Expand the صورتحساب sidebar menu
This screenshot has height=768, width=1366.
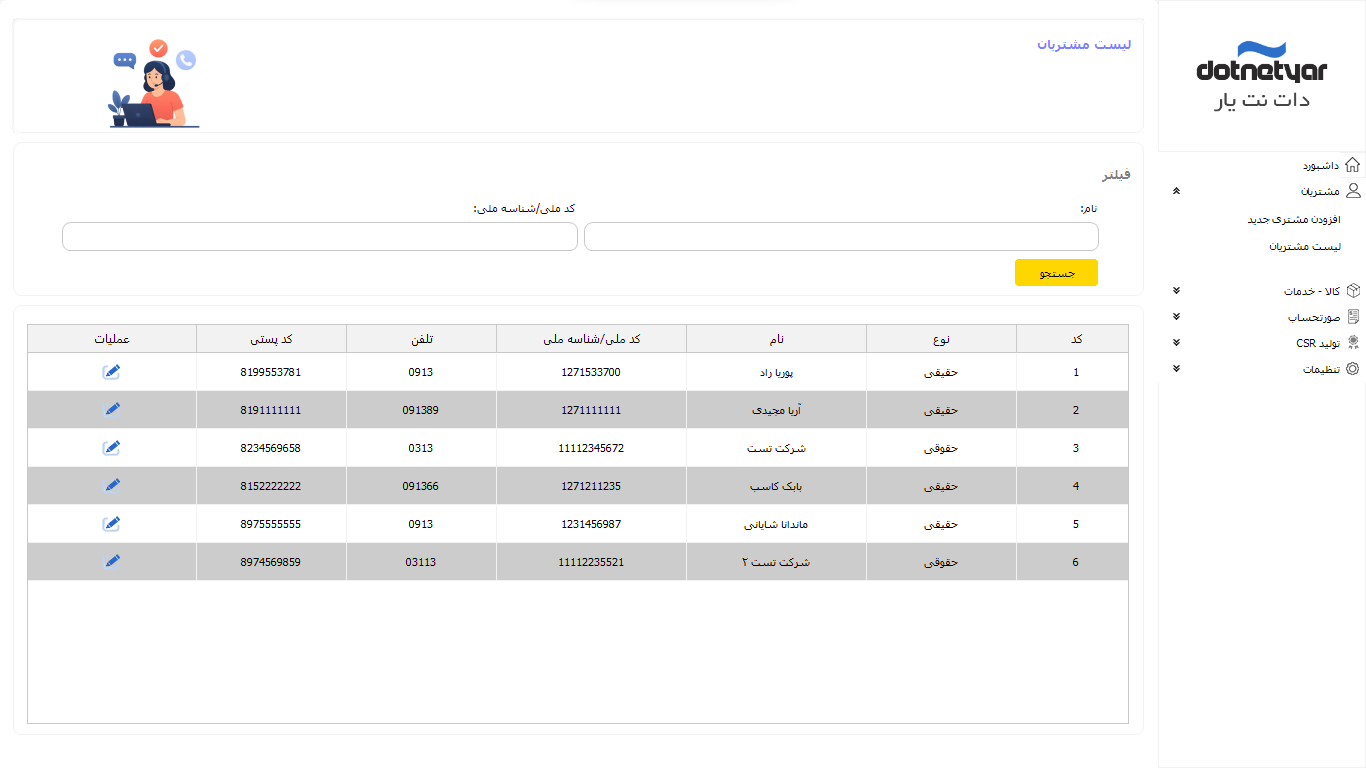tap(1176, 317)
